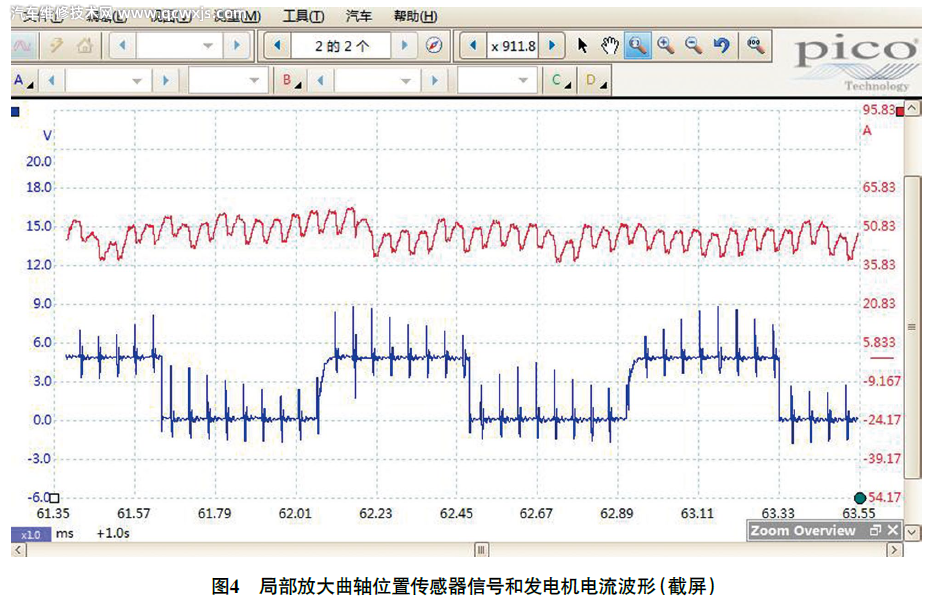
Task: Open channel B options dropdown
Action: pos(291,81)
